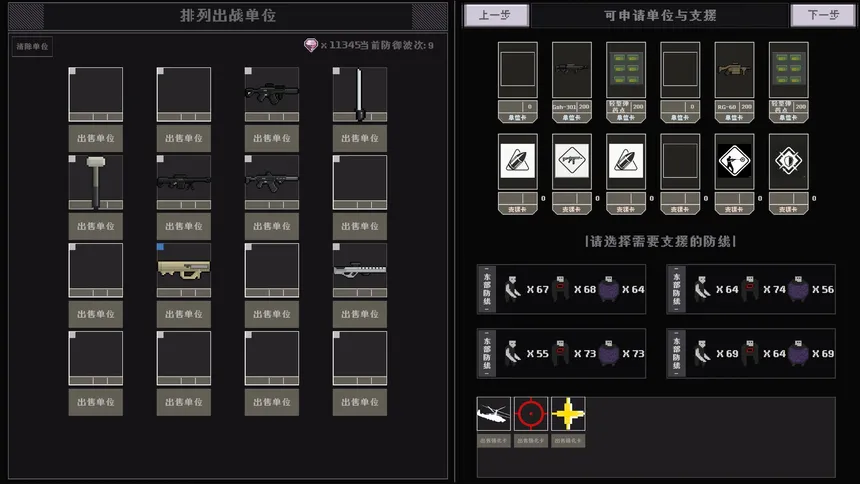The image size is (860, 484).
Task: Select the black rifle unit right of the hammer
Action: tap(184, 182)
